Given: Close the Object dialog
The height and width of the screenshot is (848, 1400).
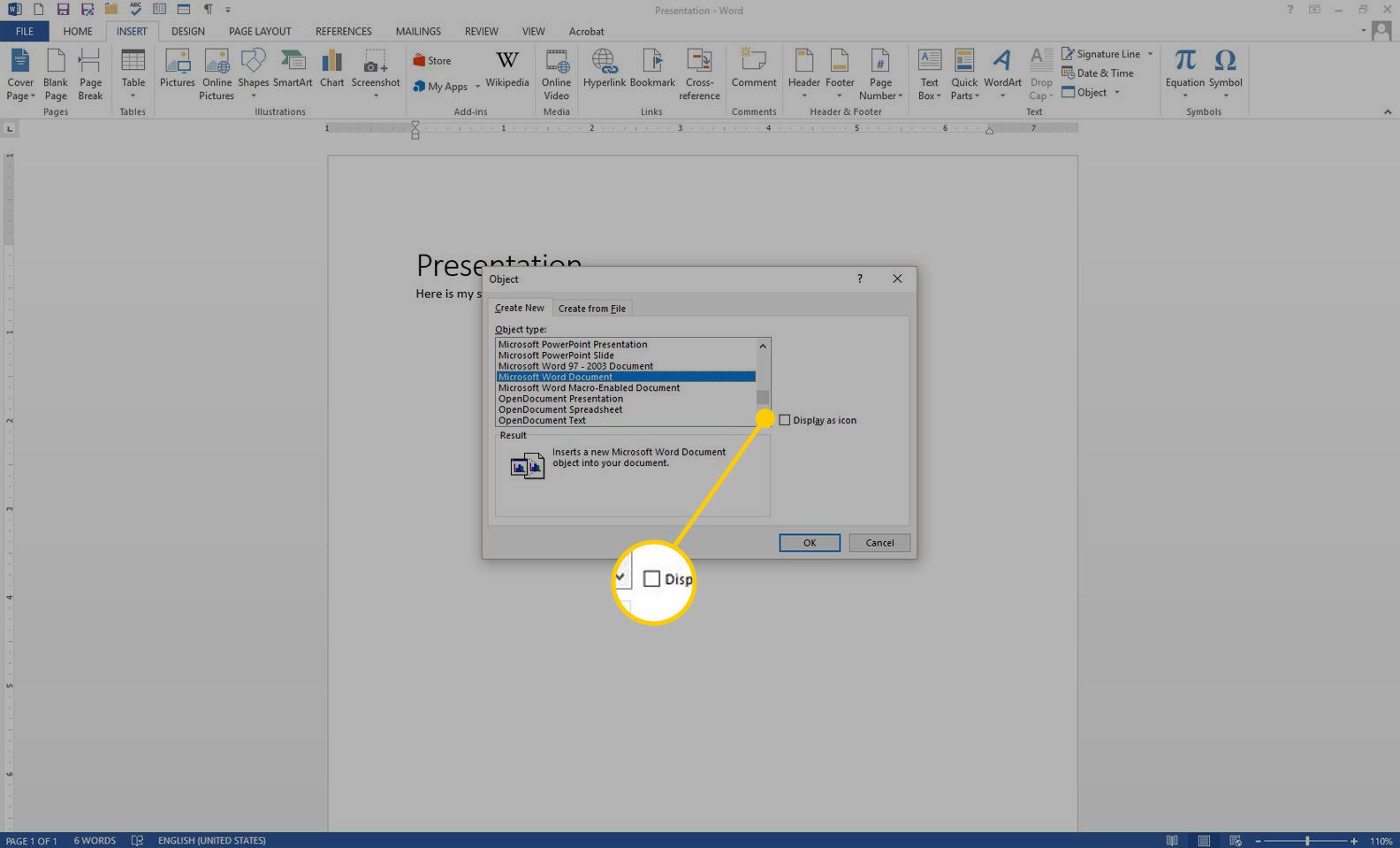Looking at the screenshot, I should click(x=897, y=279).
